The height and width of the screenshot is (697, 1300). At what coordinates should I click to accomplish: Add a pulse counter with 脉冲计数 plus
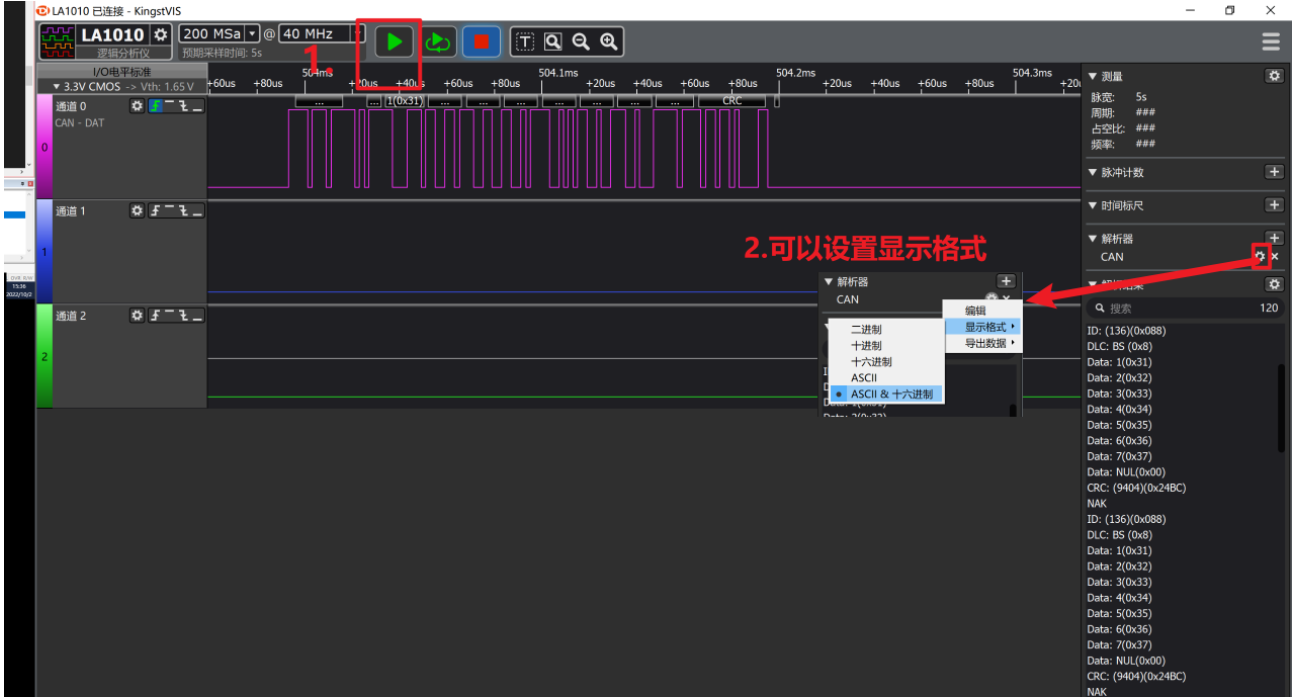1274,172
